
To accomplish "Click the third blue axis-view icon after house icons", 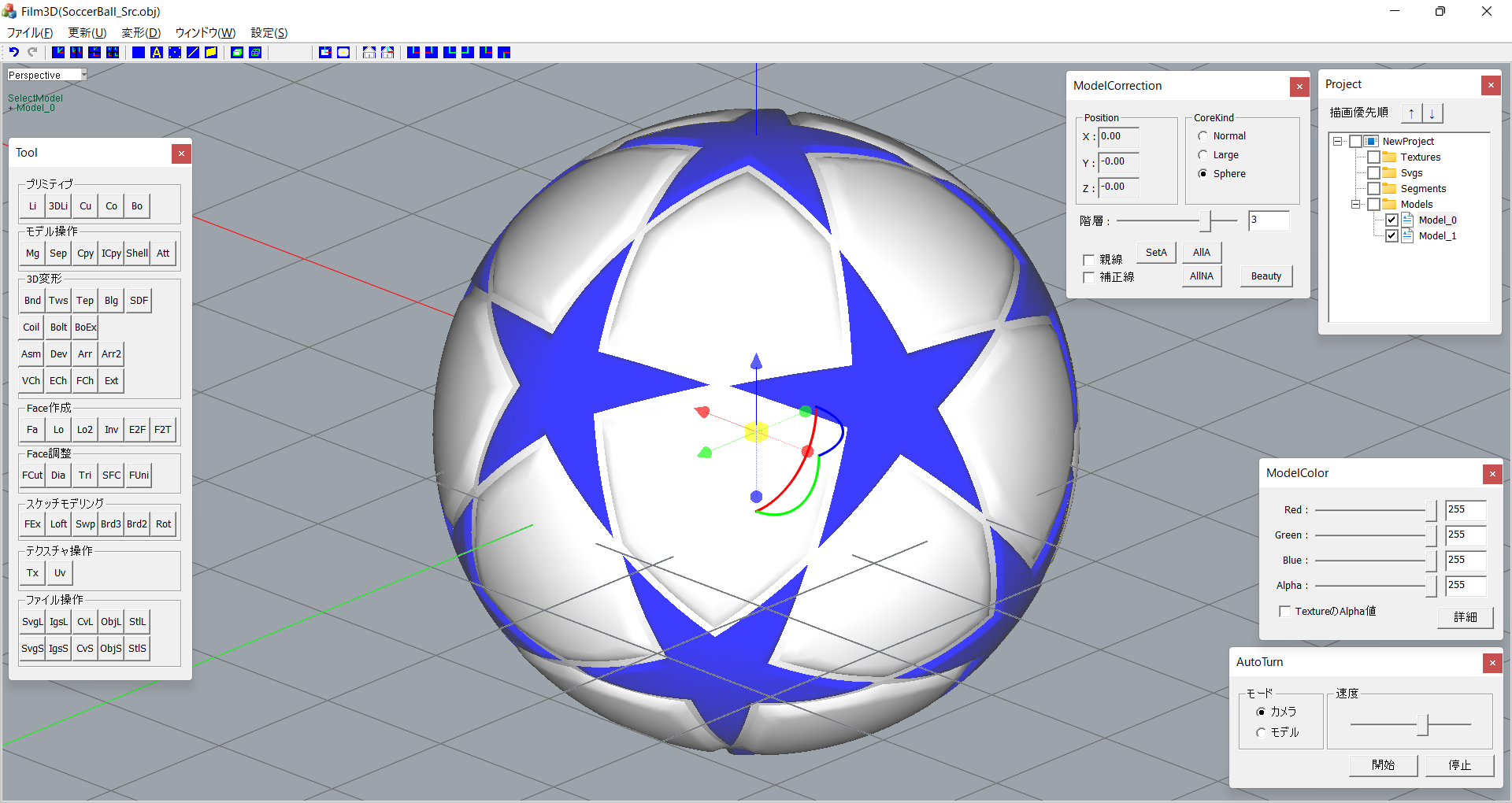I will pos(450,52).
